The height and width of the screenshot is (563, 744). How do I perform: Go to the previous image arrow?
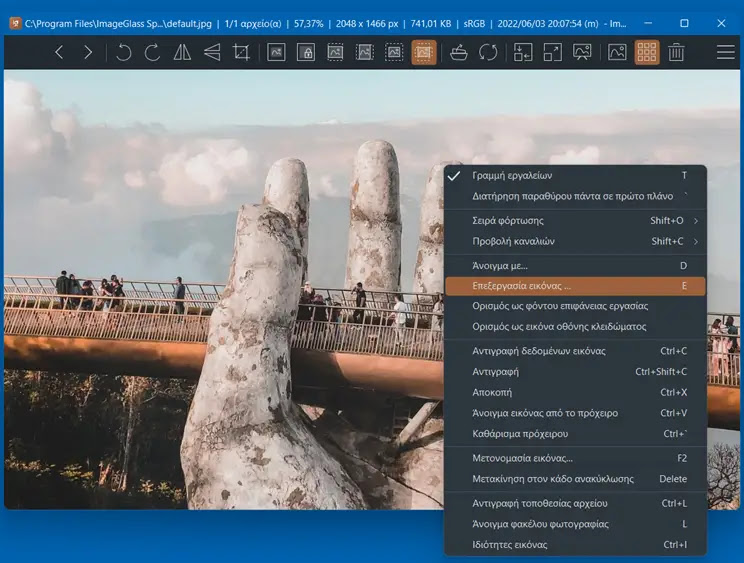coord(59,53)
